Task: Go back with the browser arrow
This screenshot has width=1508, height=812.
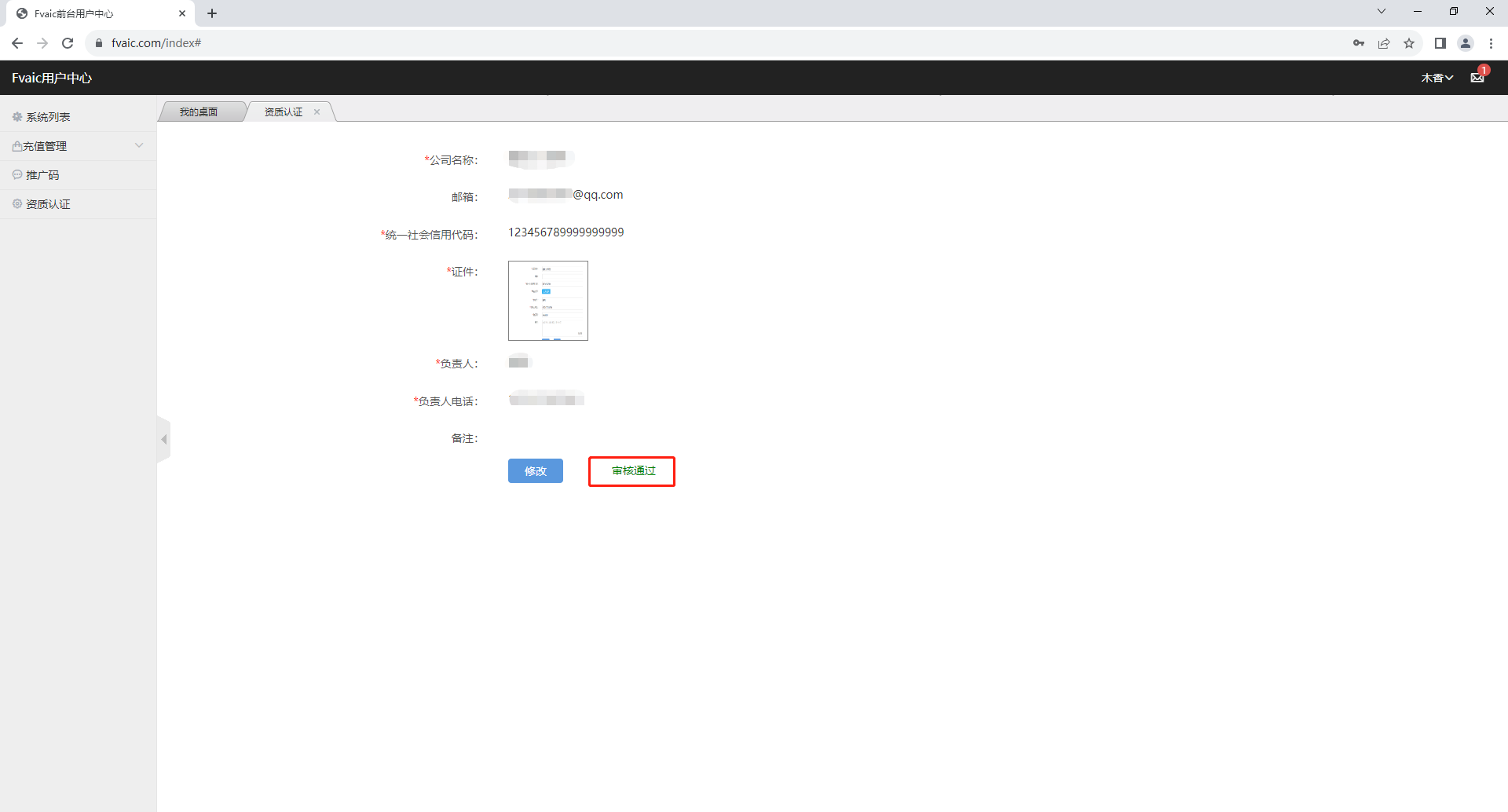Action: tap(17, 43)
